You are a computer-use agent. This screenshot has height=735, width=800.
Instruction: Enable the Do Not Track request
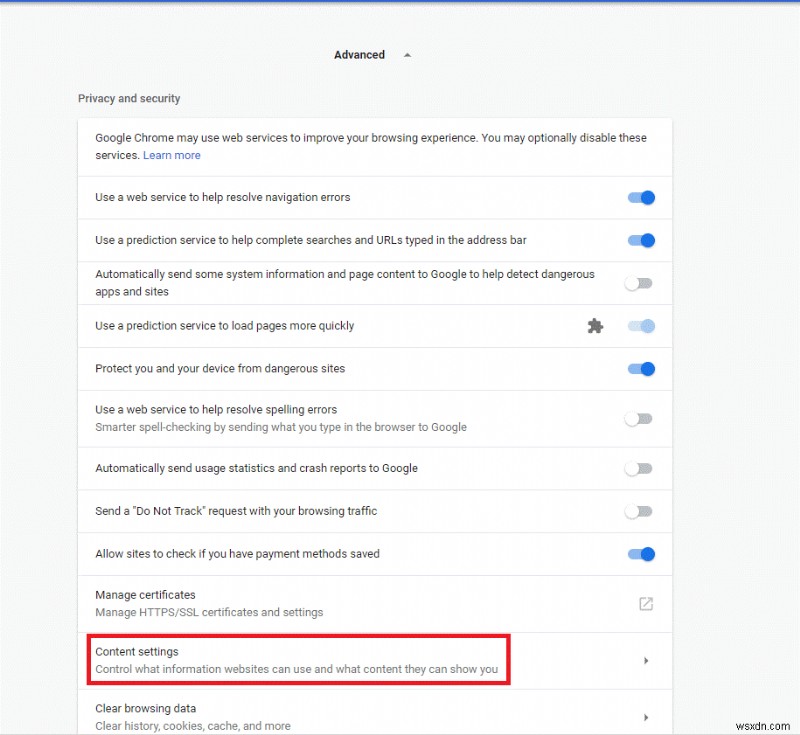638,511
